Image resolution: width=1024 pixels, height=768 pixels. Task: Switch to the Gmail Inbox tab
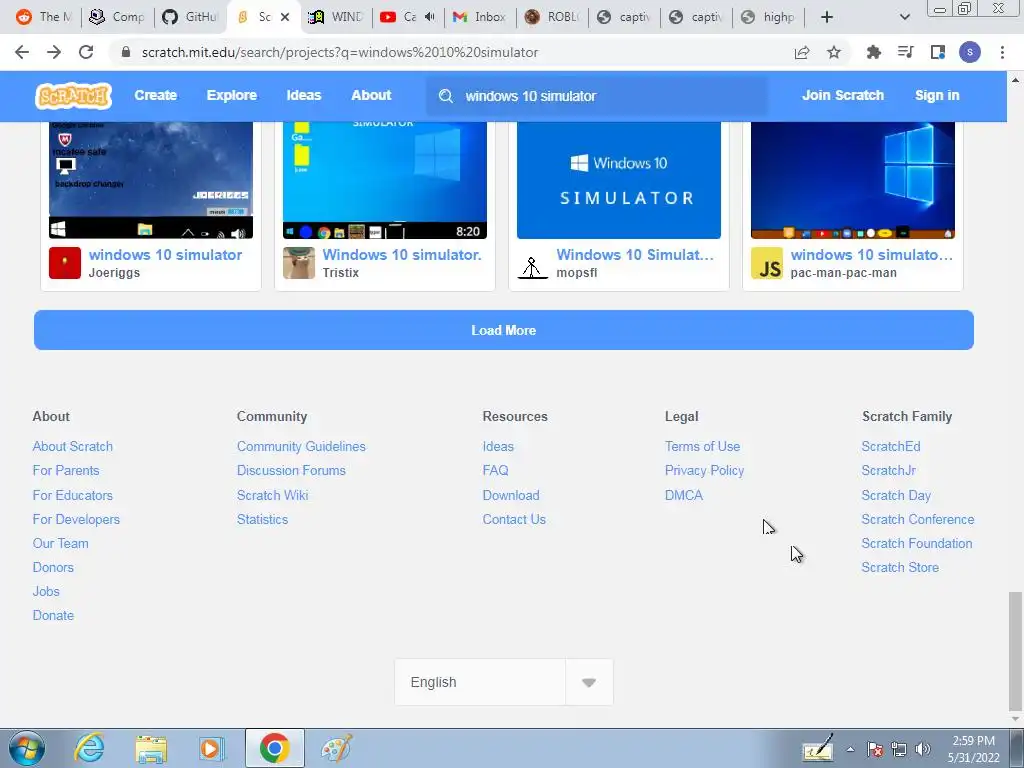point(479,17)
